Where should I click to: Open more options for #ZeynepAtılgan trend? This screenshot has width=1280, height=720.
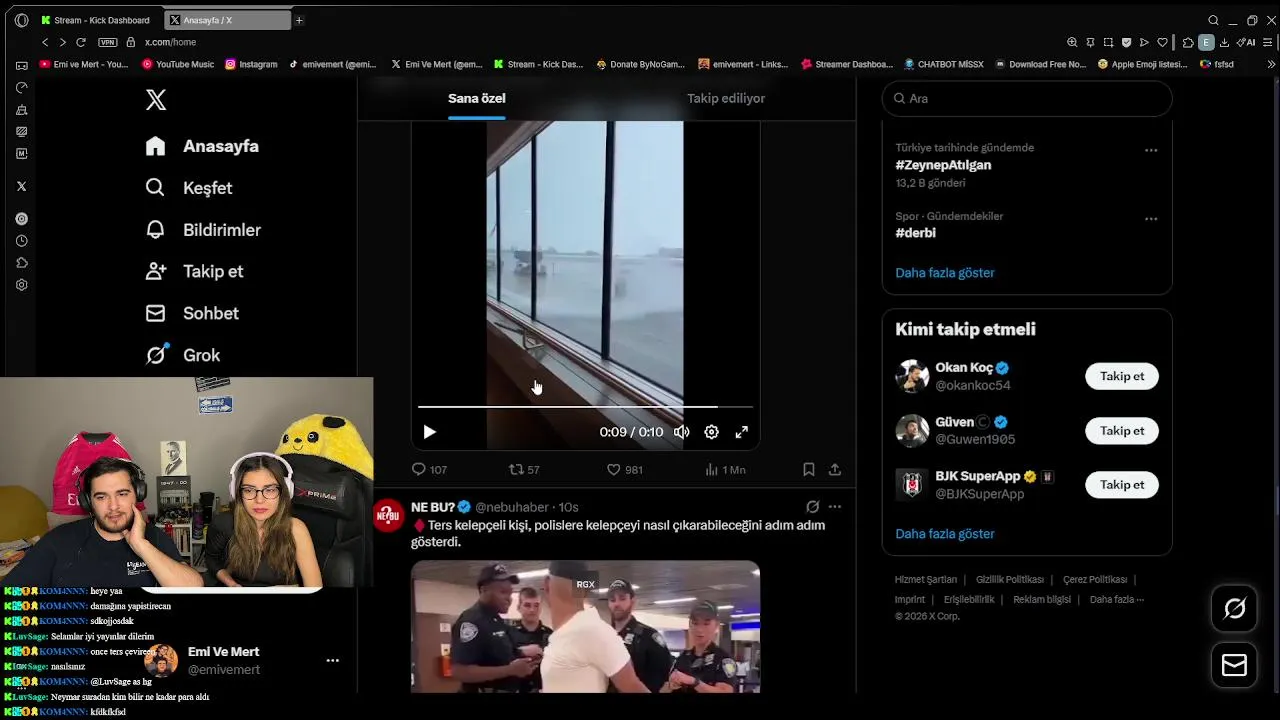1151,150
